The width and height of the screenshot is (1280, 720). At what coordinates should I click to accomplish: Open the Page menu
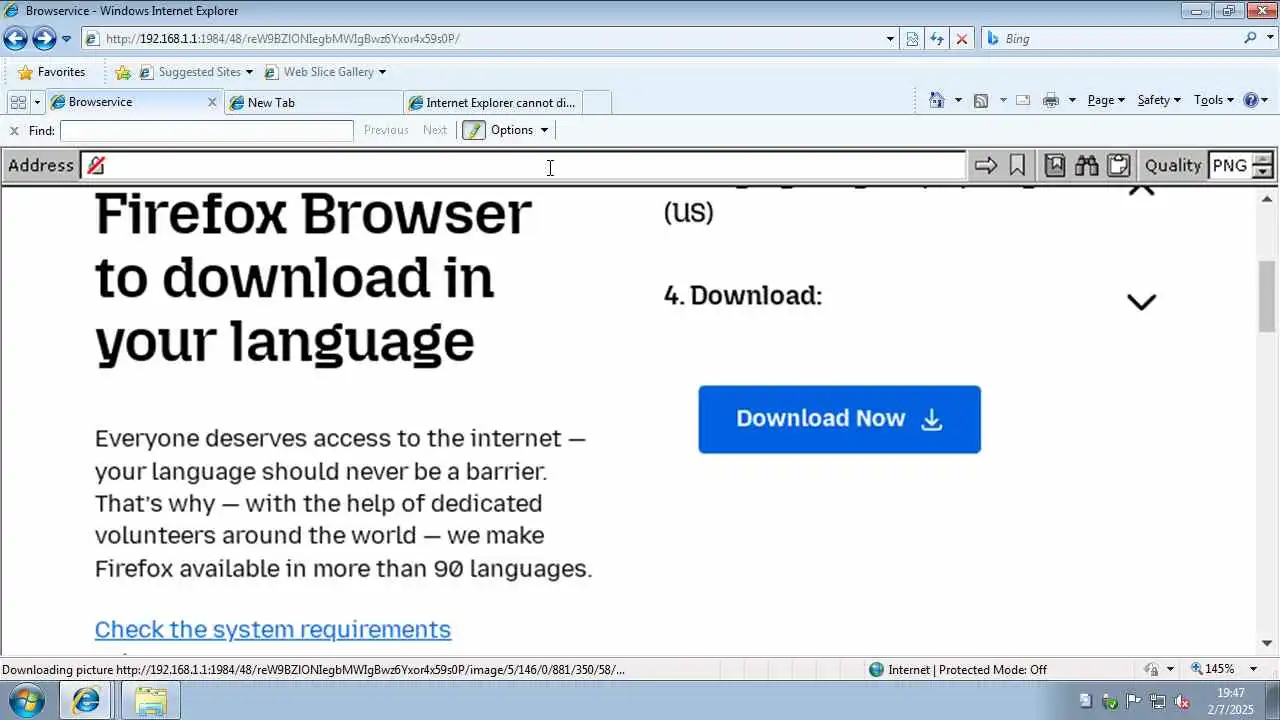click(1106, 100)
